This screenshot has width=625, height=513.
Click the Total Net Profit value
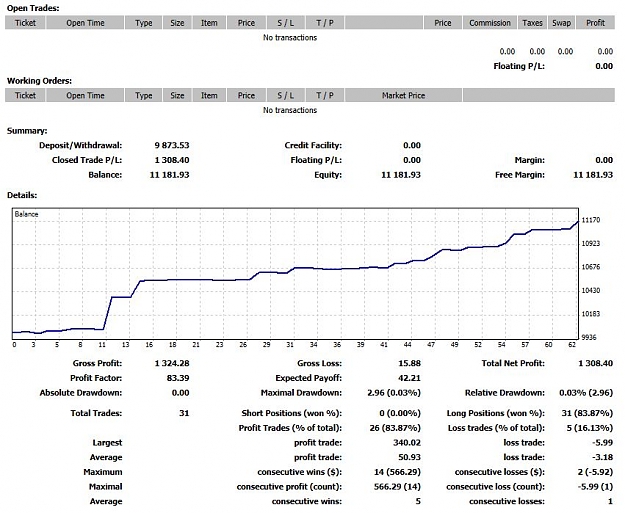pos(596,363)
